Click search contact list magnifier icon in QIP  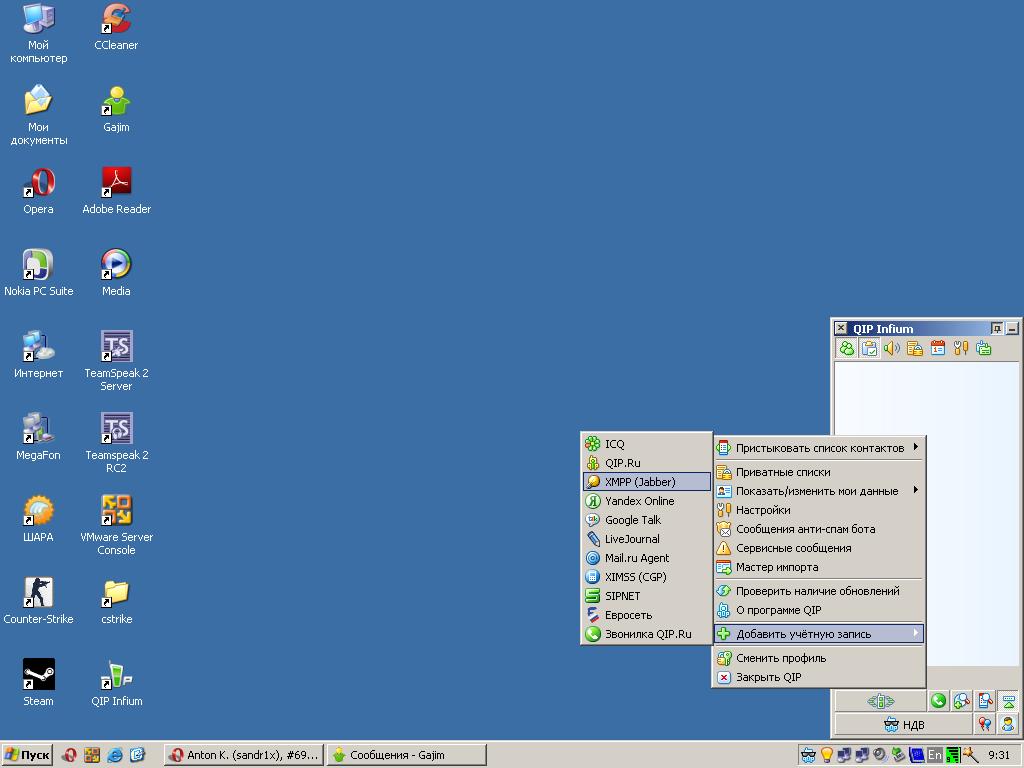[985, 701]
